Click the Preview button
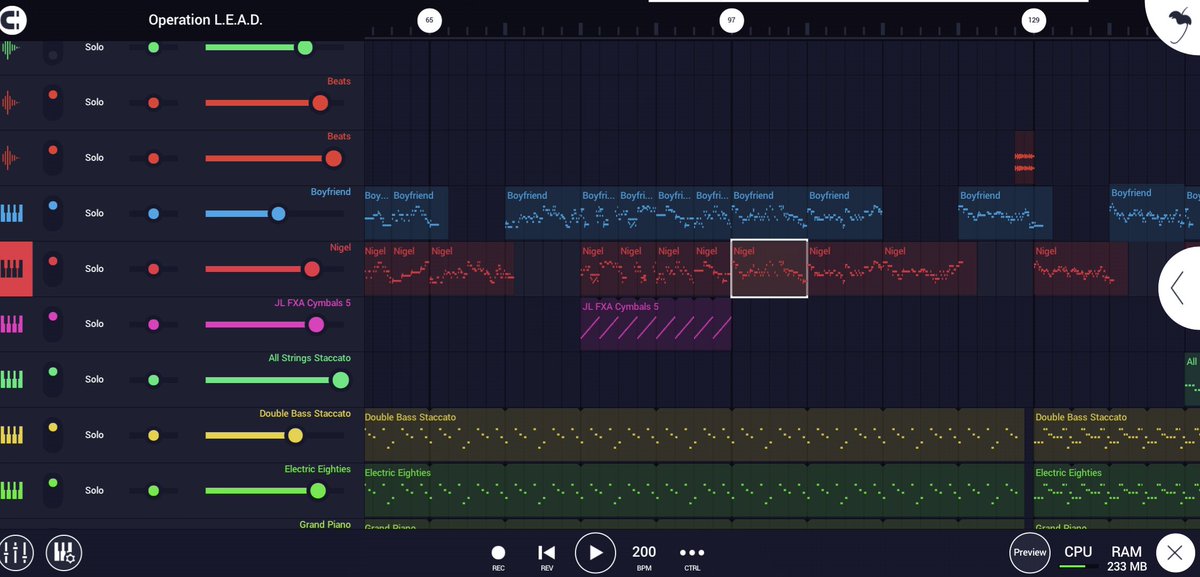The image size is (1200, 577). (x=1029, y=552)
